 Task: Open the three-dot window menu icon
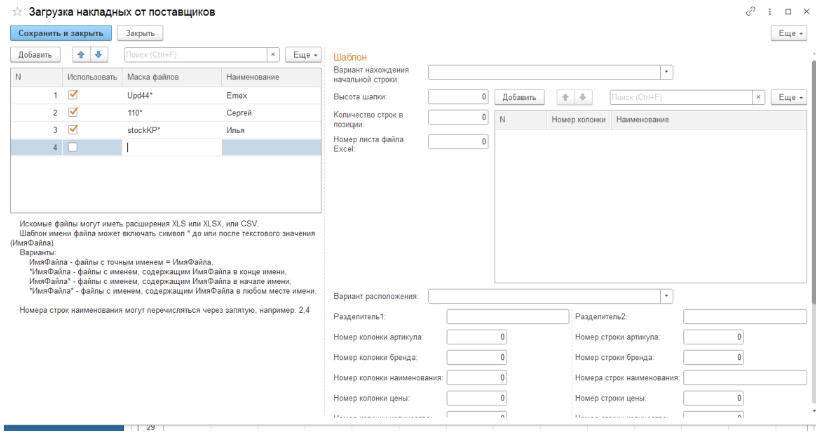[769, 11]
